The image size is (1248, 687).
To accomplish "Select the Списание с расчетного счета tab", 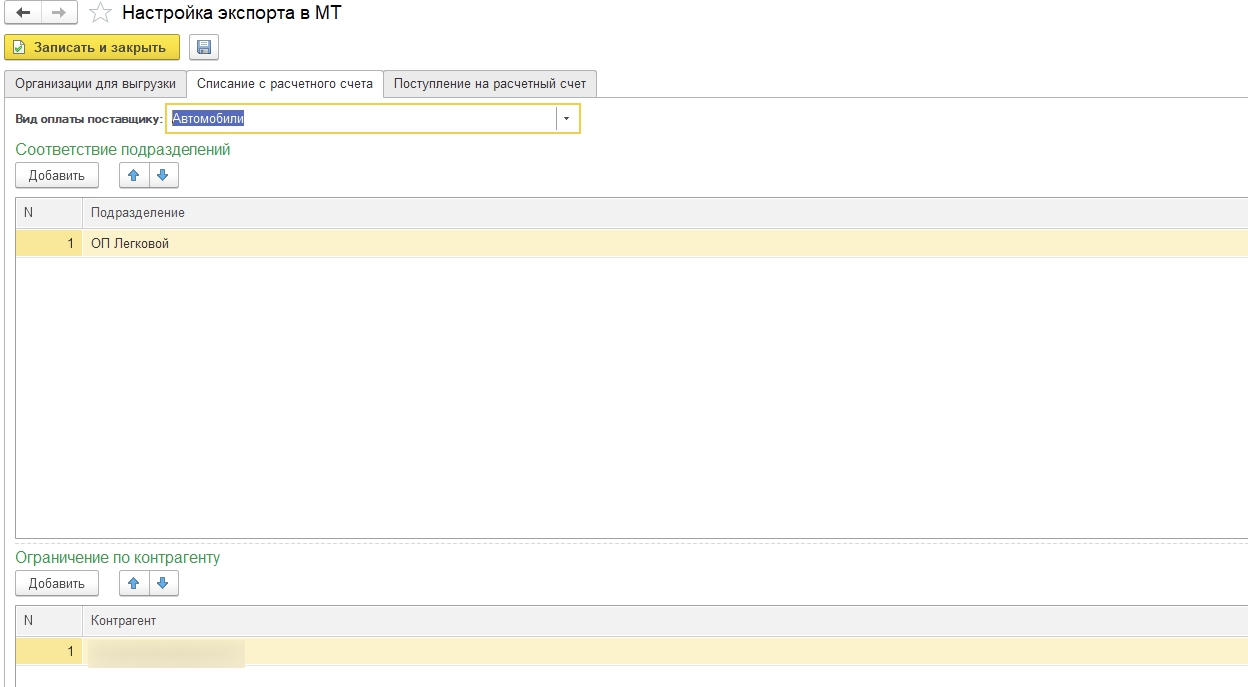I will (x=285, y=84).
